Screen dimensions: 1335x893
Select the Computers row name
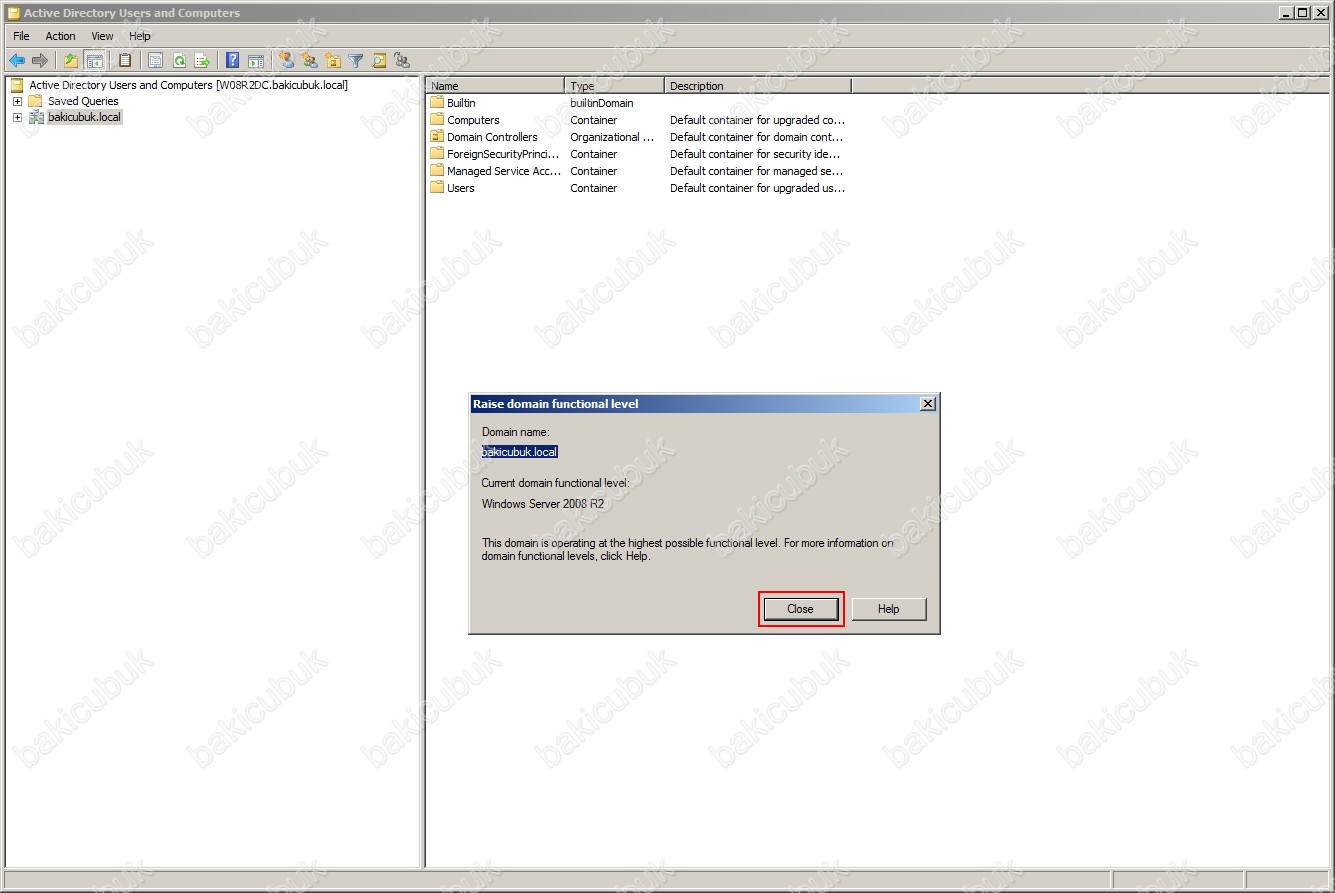pyautogui.click(x=473, y=120)
